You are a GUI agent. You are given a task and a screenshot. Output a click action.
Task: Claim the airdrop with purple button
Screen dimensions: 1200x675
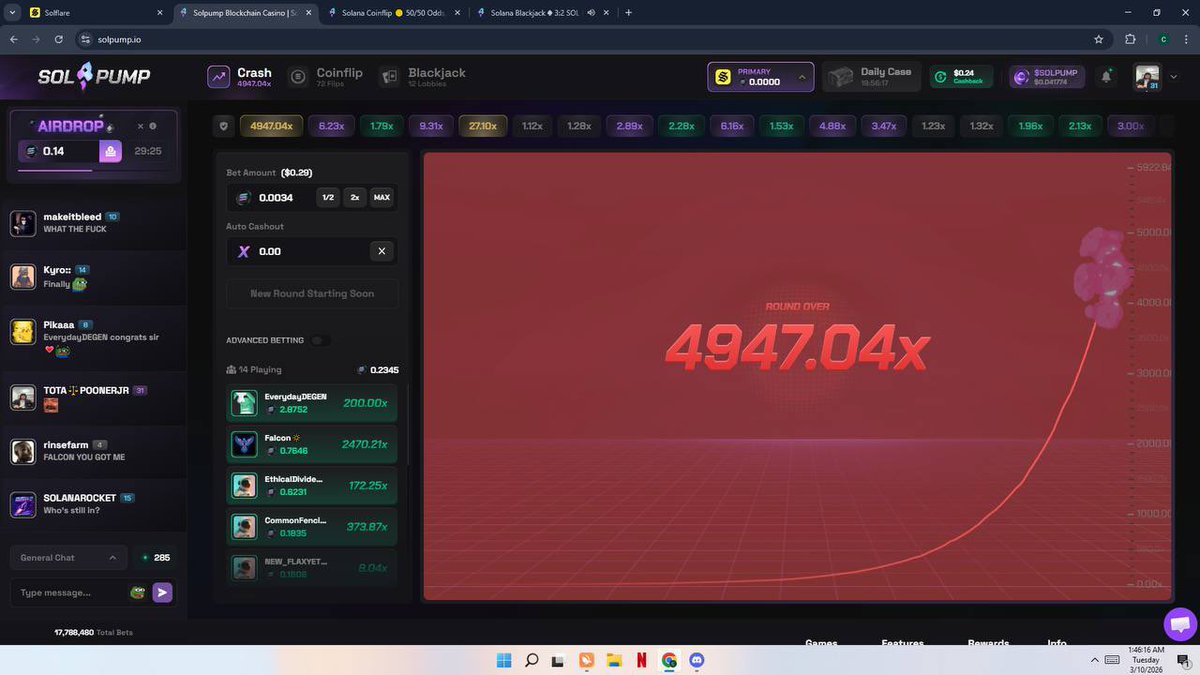point(111,151)
